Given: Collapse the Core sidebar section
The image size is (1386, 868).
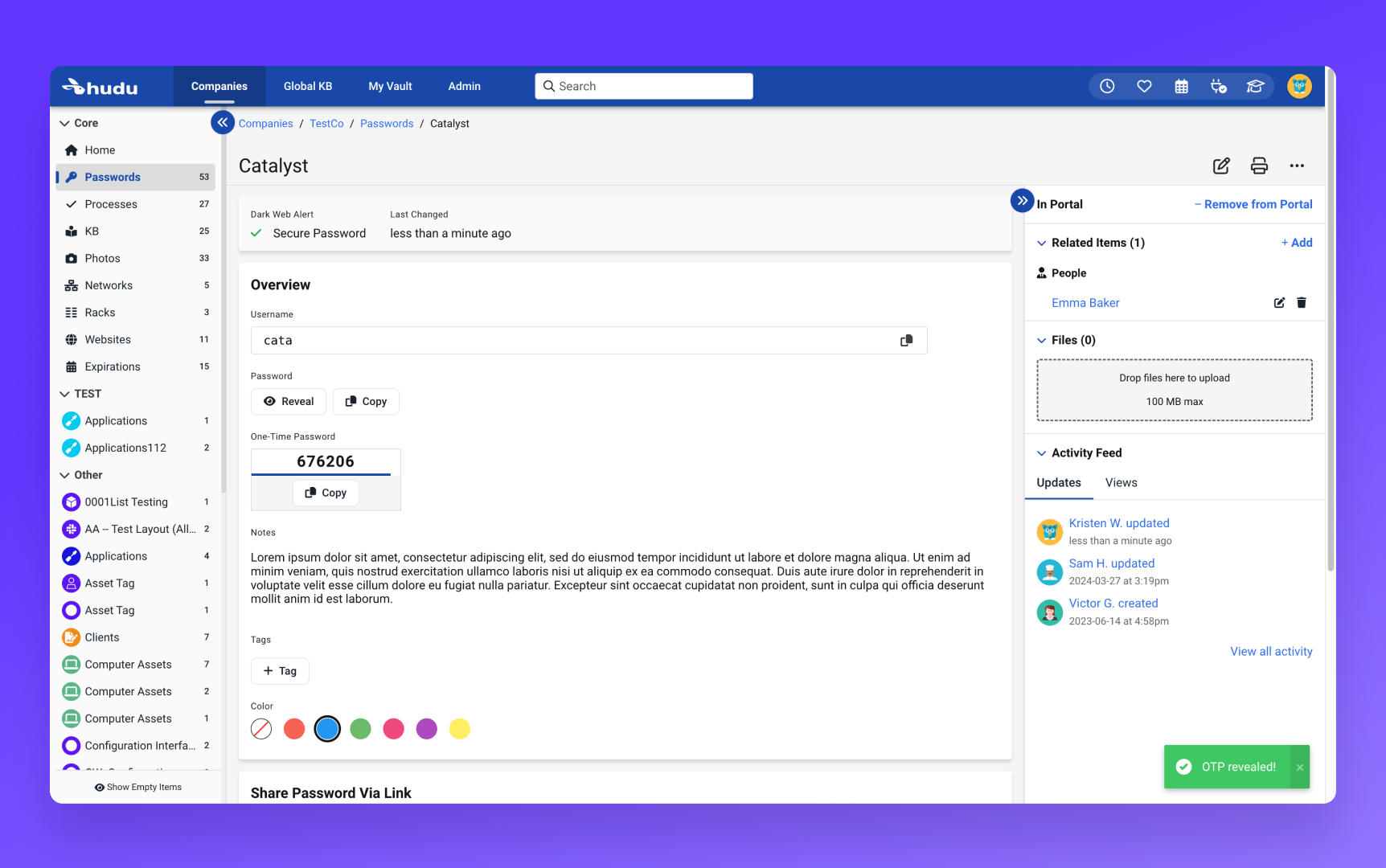Looking at the screenshot, I should 65,123.
